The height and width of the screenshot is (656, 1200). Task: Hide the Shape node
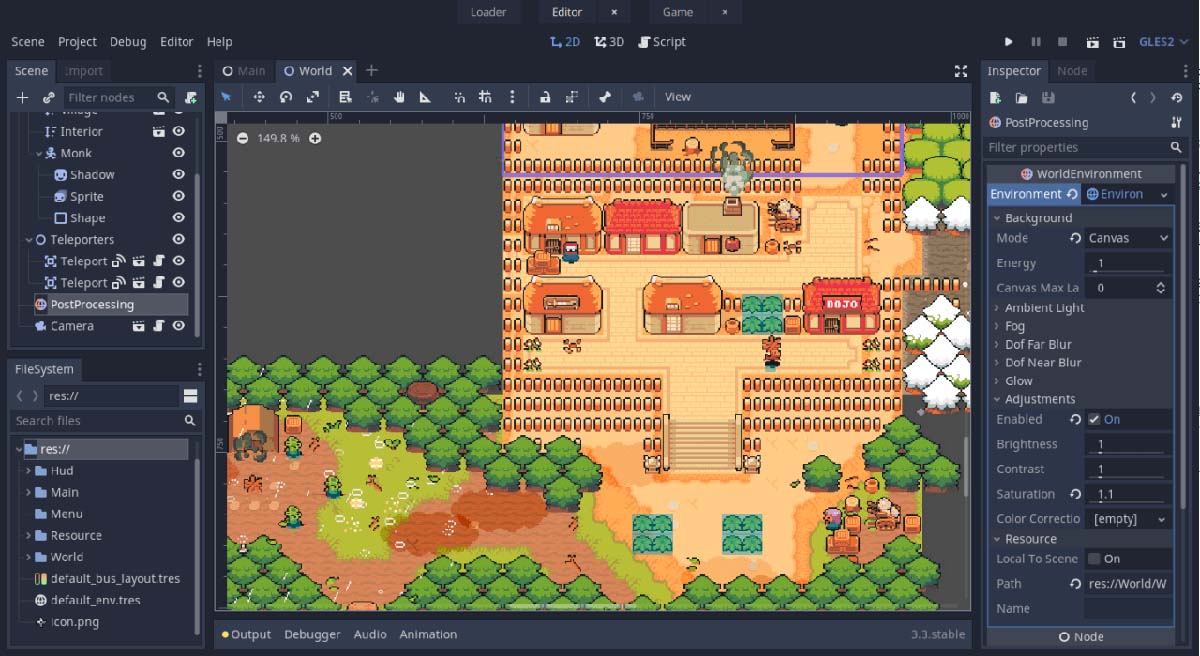pyautogui.click(x=179, y=218)
